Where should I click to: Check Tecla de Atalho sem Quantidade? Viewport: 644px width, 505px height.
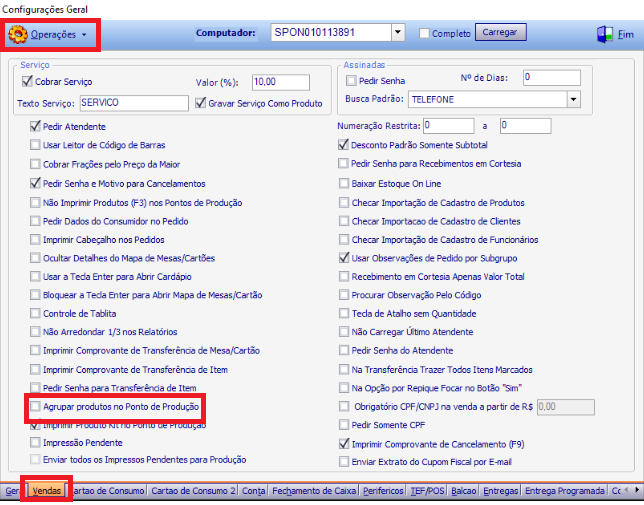pyautogui.click(x=344, y=313)
